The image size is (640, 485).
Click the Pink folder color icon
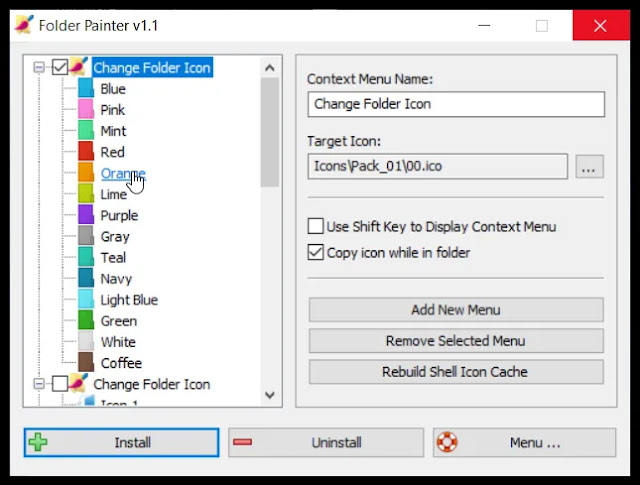(x=86, y=110)
